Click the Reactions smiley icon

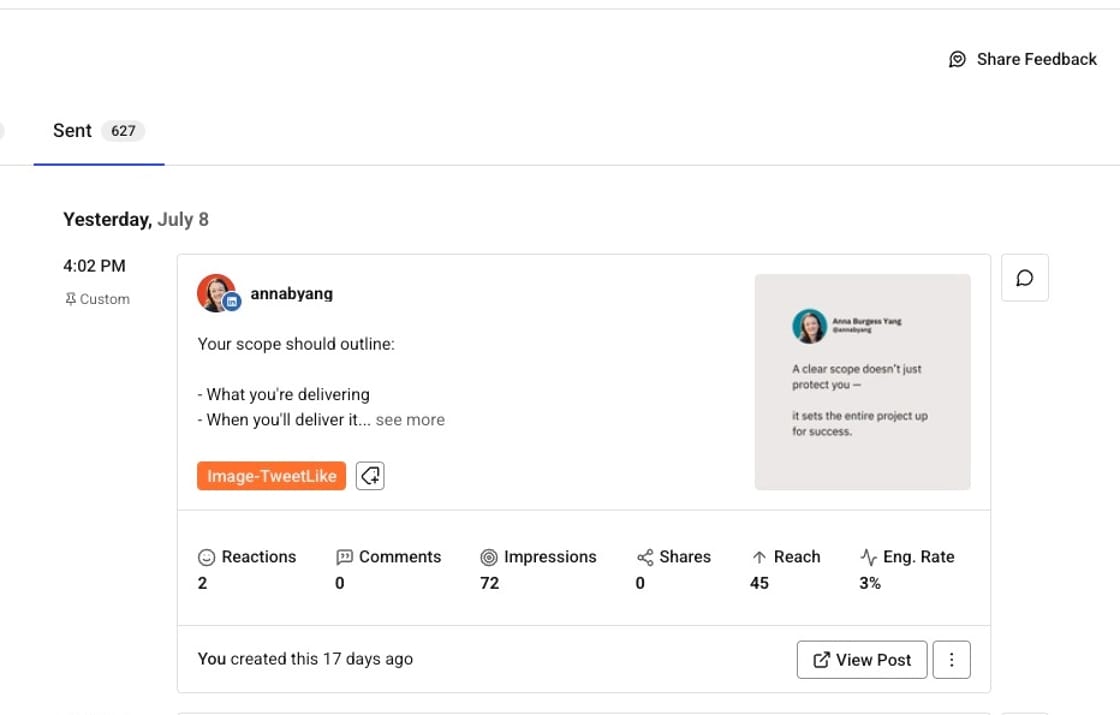pos(206,557)
